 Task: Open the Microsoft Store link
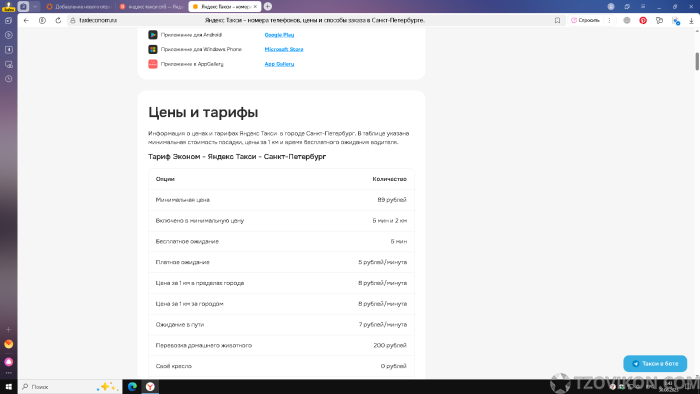click(x=284, y=49)
